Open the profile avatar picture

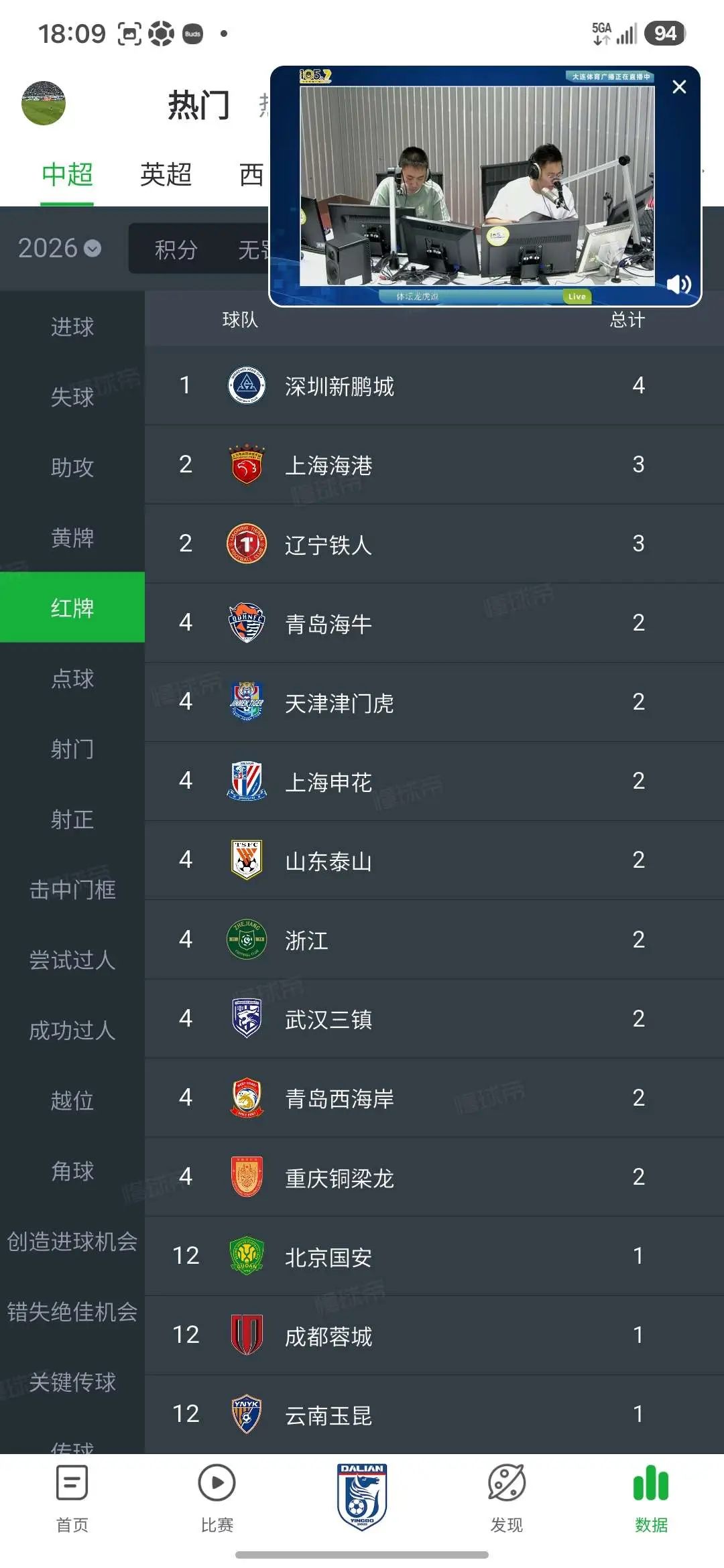pos(44,103)
